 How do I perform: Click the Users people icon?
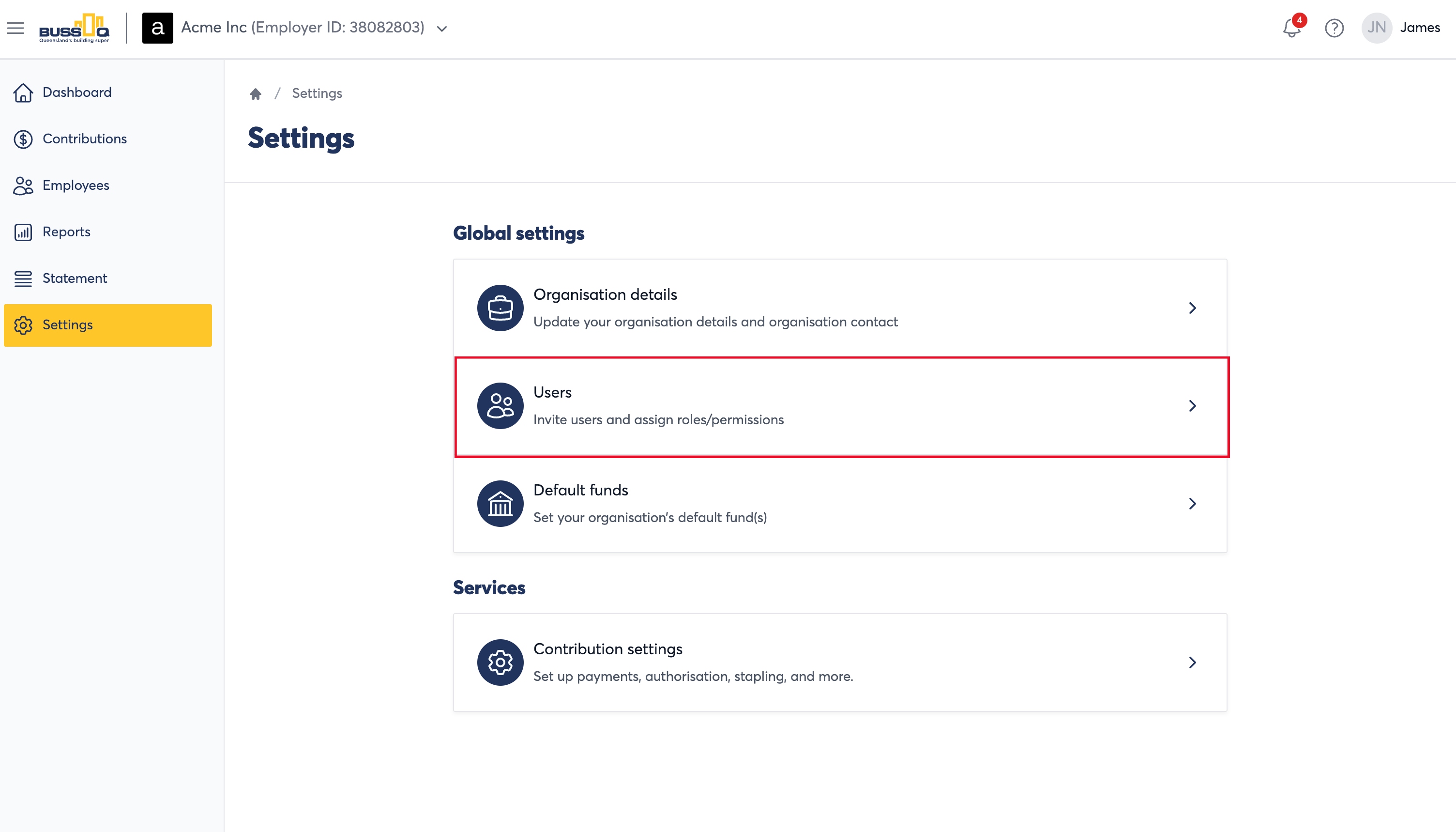[x=500, y=406]
